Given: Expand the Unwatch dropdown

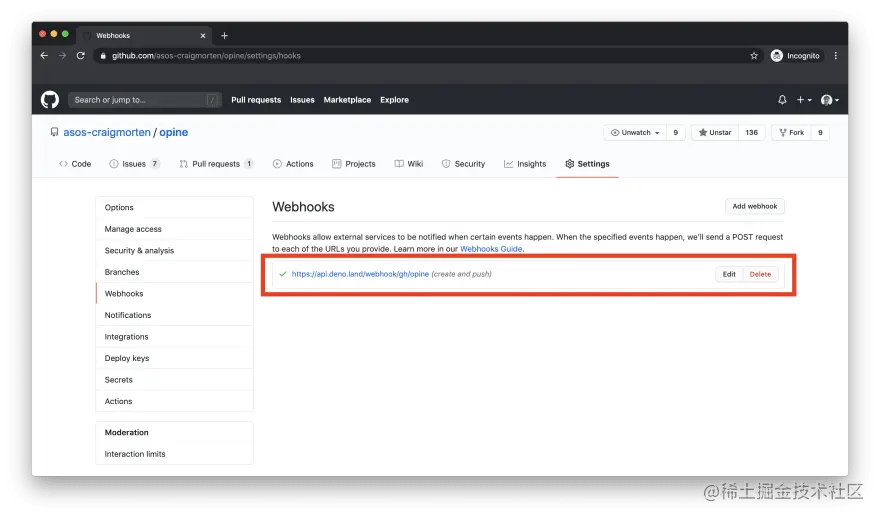Looking at the screenshot, I should [635, 132].
